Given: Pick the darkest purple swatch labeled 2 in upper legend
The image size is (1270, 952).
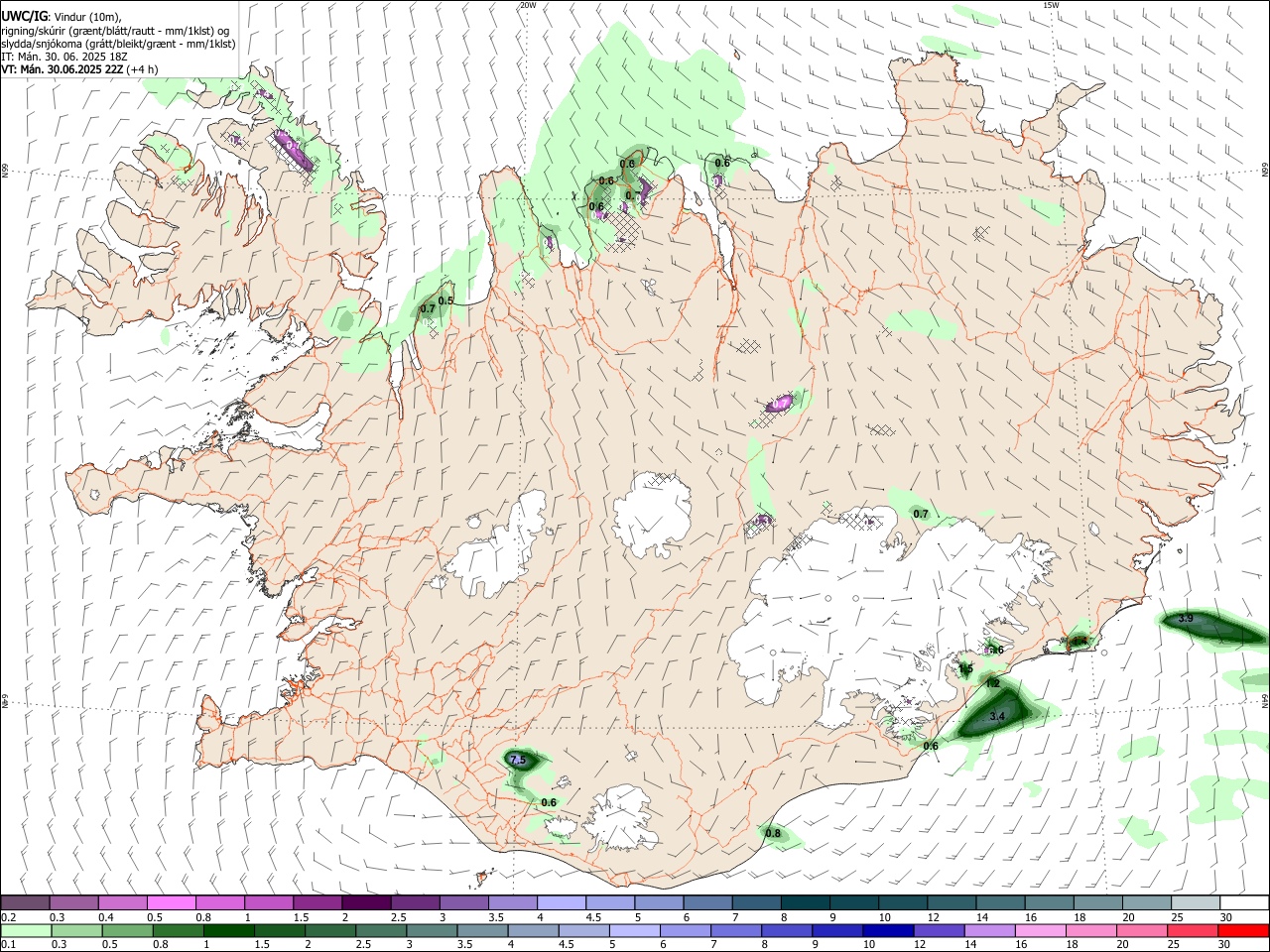Looking at the screenshot, I should (x=366, y=903).
